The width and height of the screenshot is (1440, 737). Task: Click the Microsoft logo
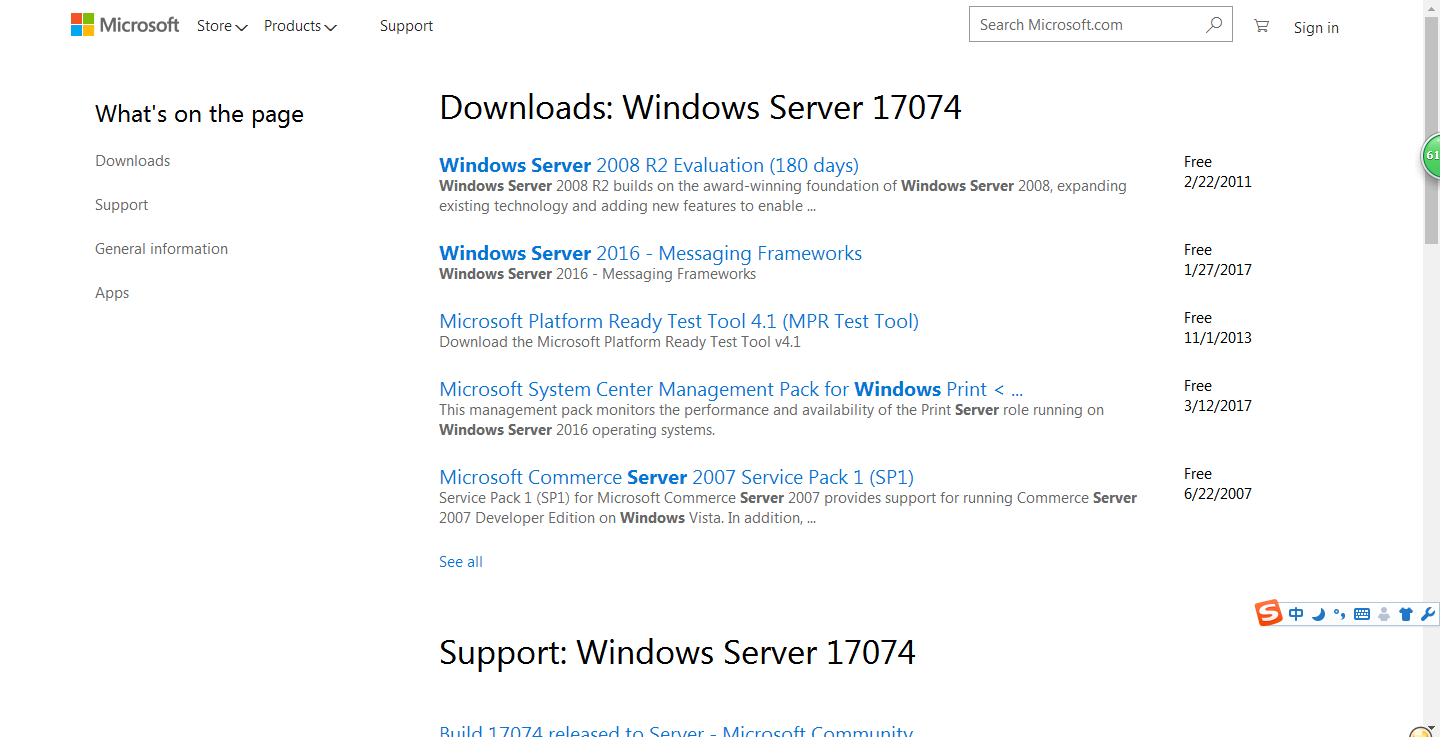coord(125,25)
